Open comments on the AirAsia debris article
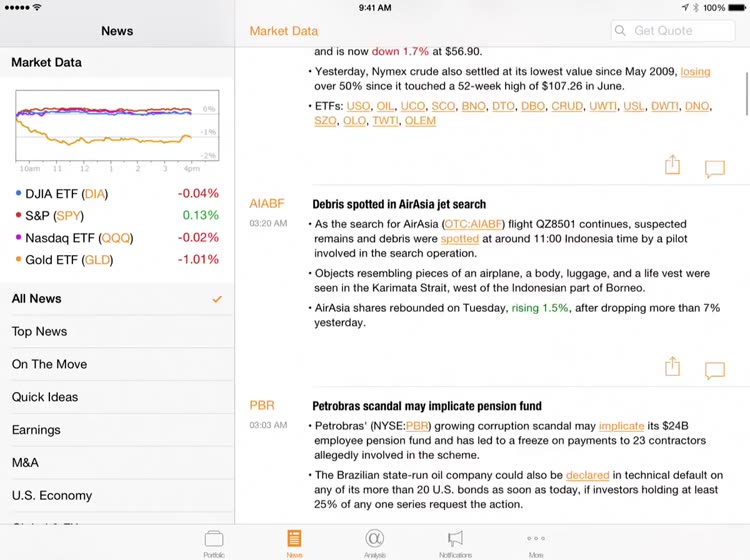This screenshot has height=560, width=750. pyautogui.click(x=715, y=371)
